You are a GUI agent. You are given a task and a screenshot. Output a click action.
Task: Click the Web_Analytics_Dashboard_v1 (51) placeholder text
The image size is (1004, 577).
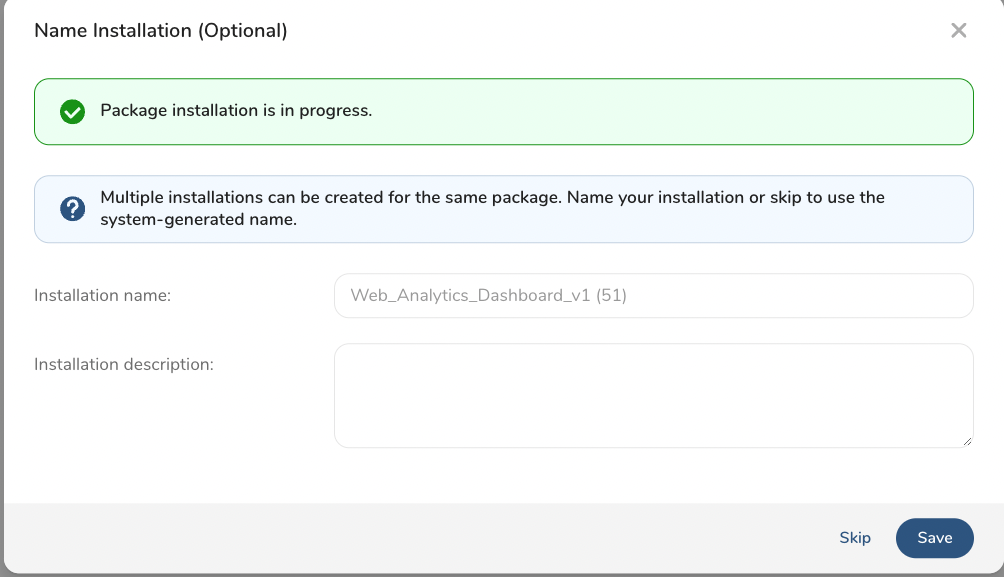(x=488, y=296)
